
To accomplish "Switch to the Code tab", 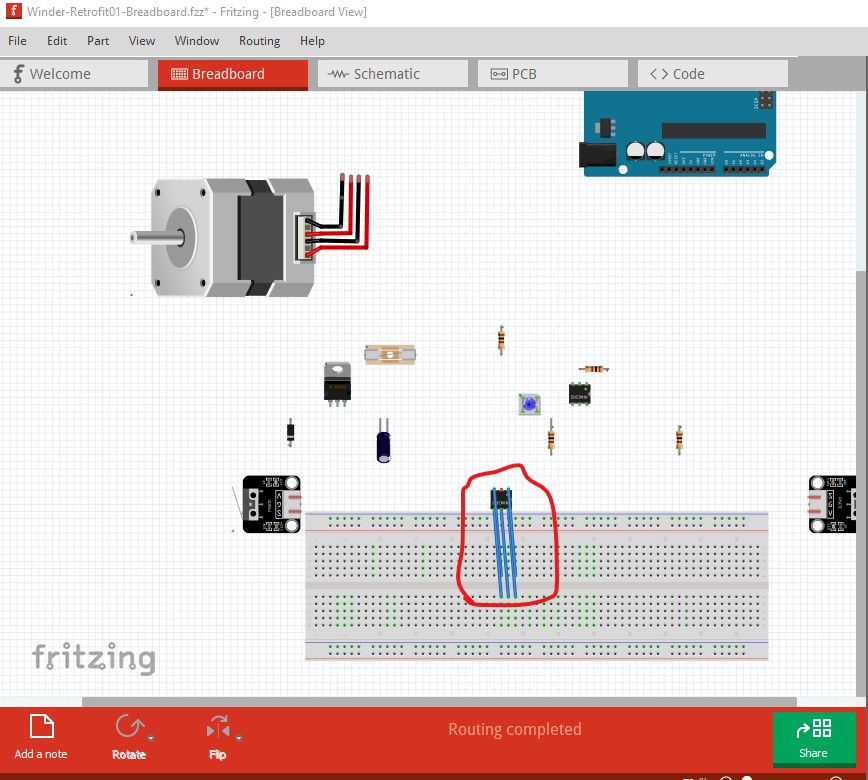I will [x=712, y=74].
